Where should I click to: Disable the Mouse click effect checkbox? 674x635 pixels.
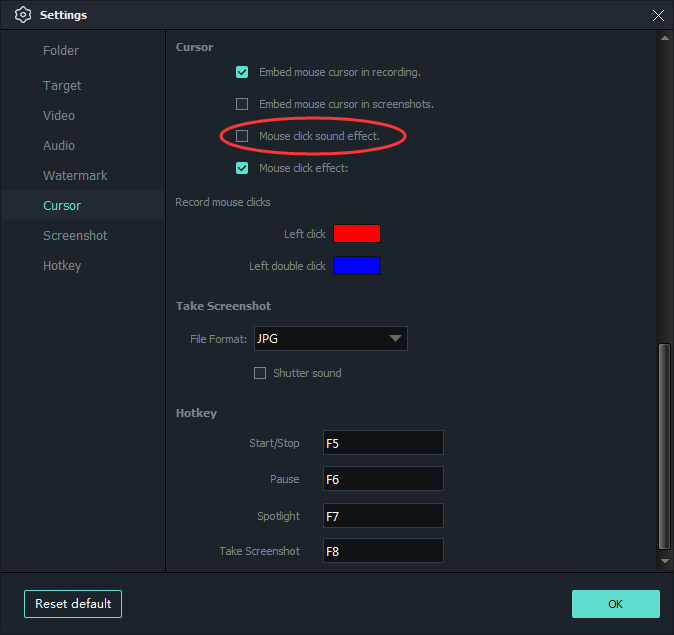coord(242,168)
